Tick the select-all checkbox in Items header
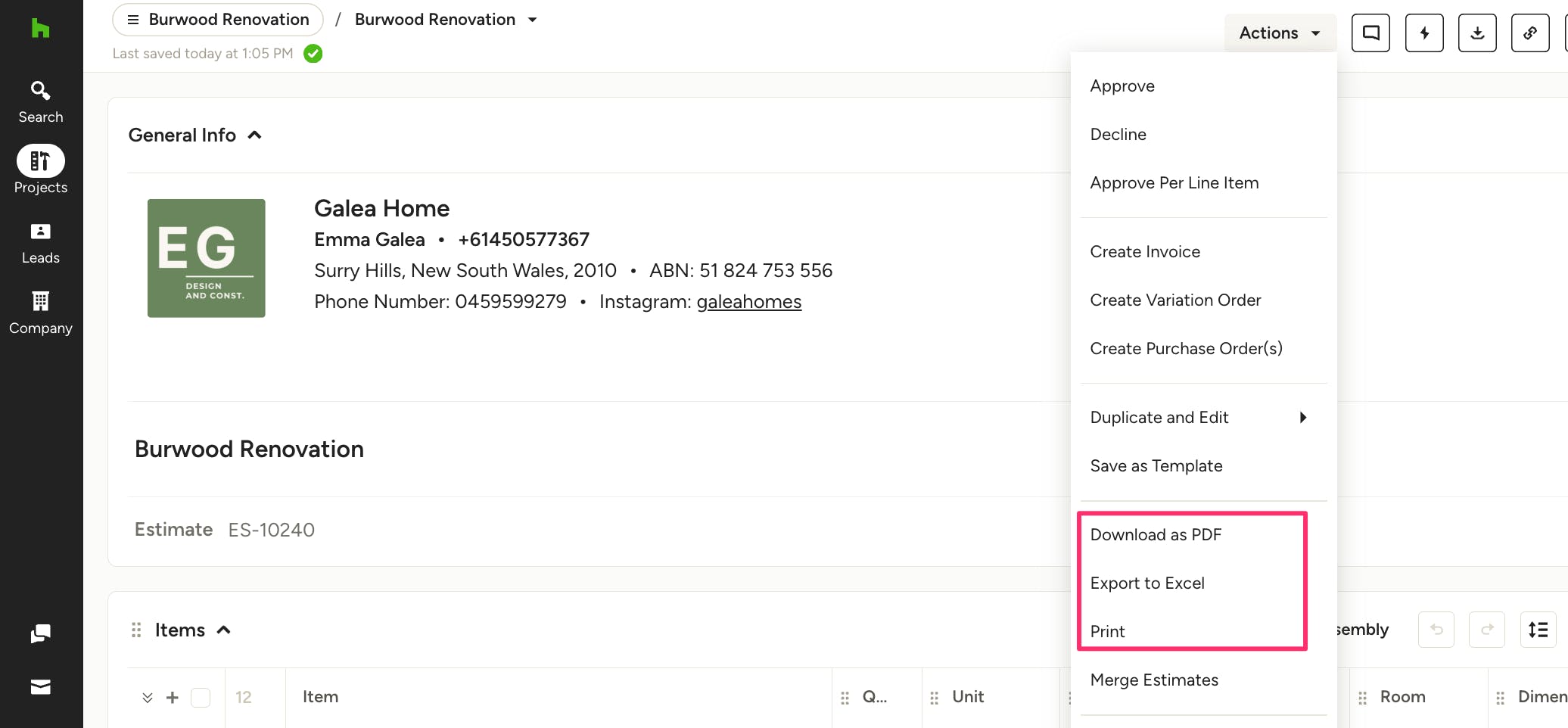The height and width of the screenshot is (728, 1568). [x=201, y=697]
